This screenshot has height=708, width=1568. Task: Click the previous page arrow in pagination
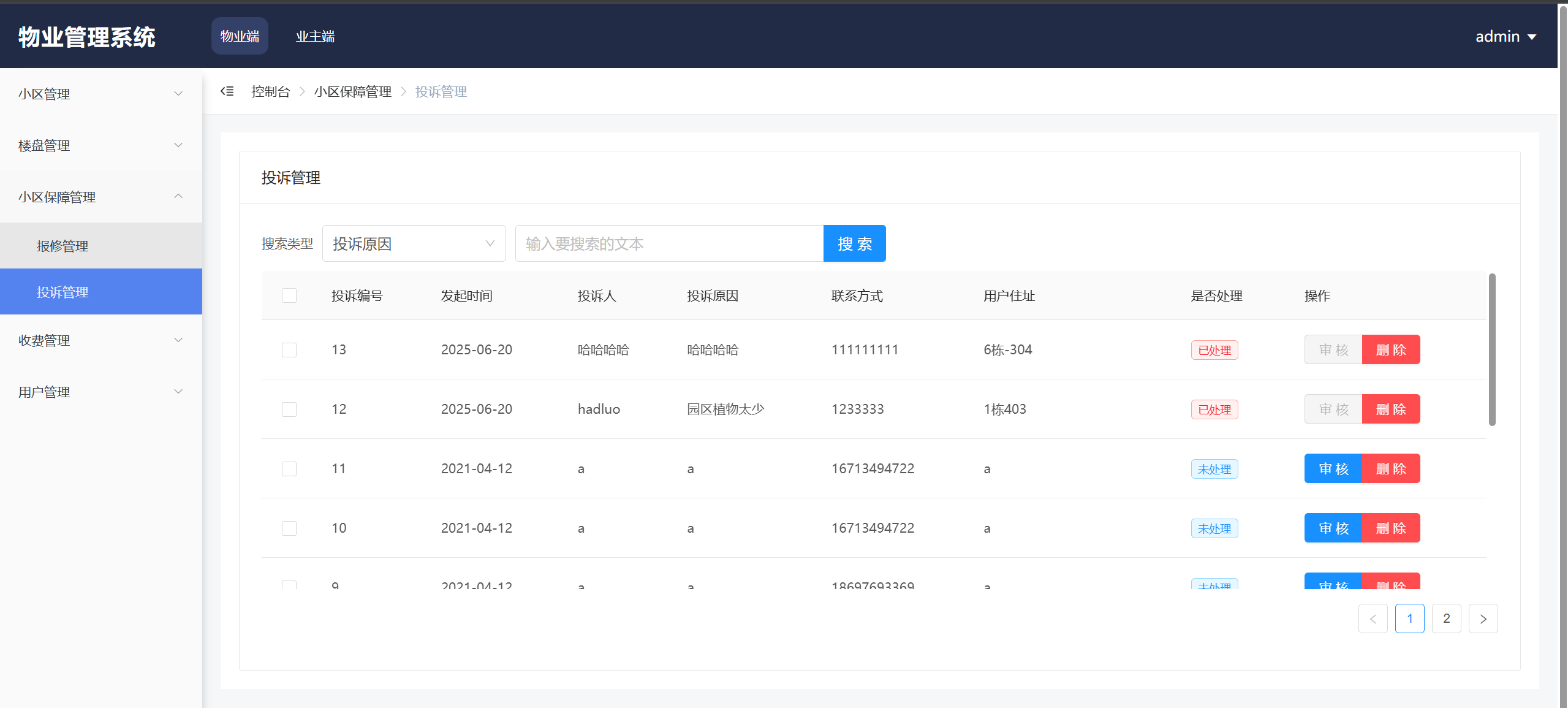click(x=1373, y=619)
